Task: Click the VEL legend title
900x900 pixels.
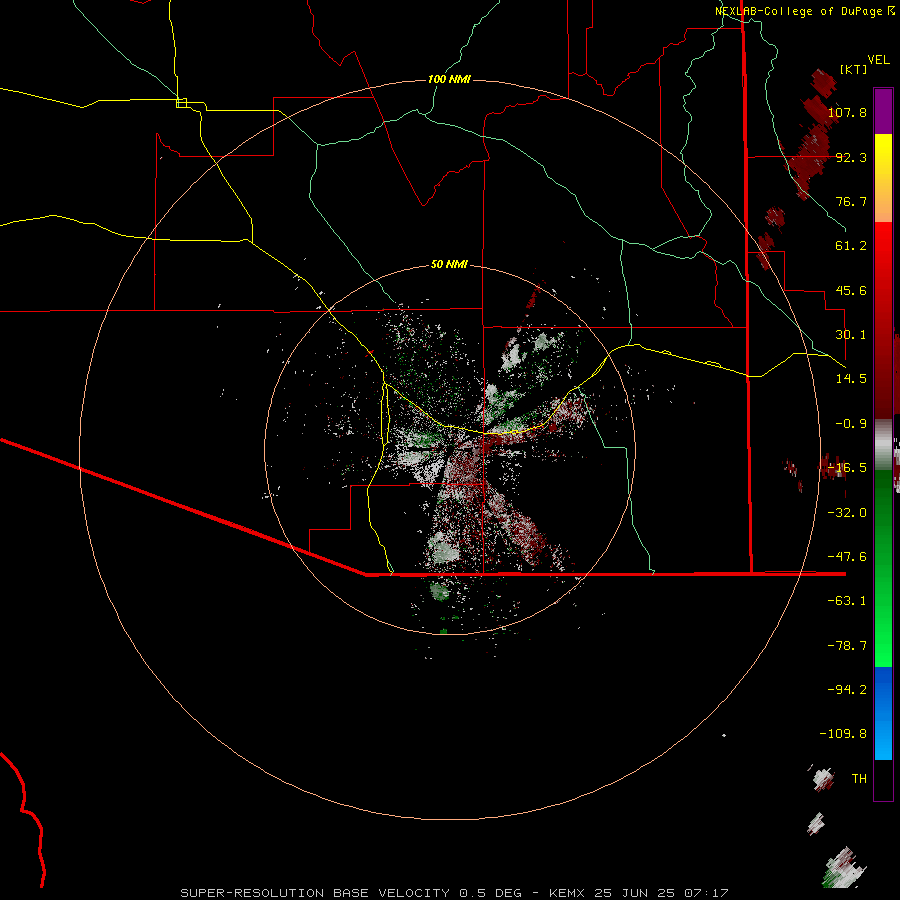Action: point(878,60)
